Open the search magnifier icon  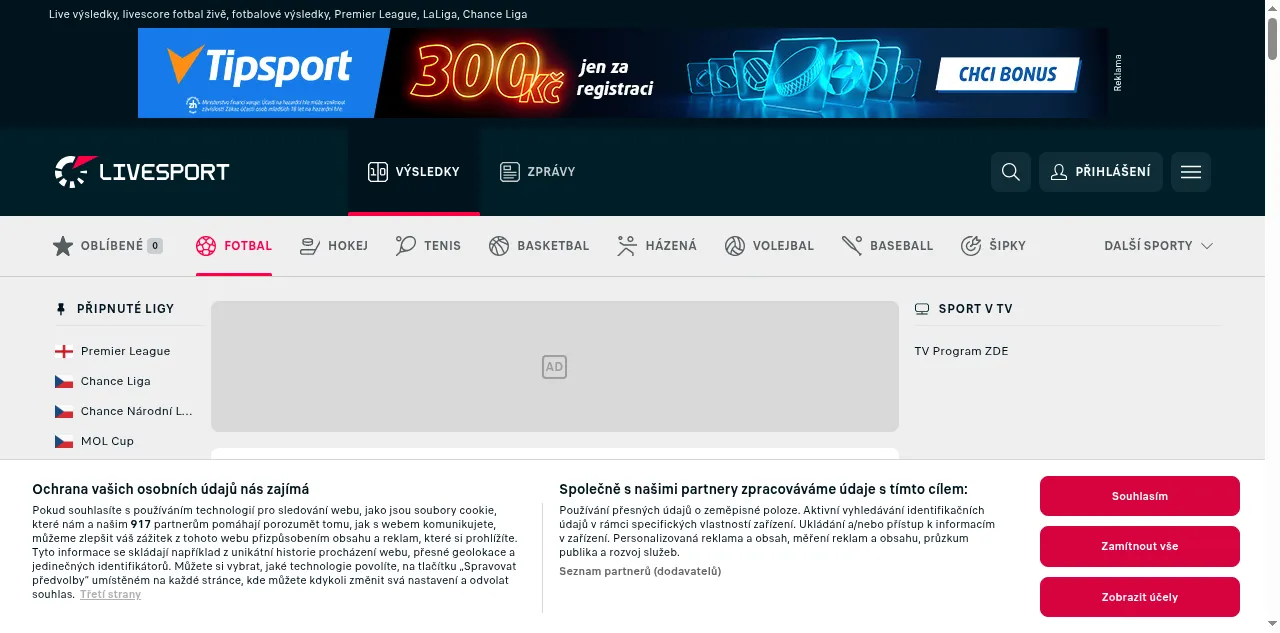point(1011,172)
